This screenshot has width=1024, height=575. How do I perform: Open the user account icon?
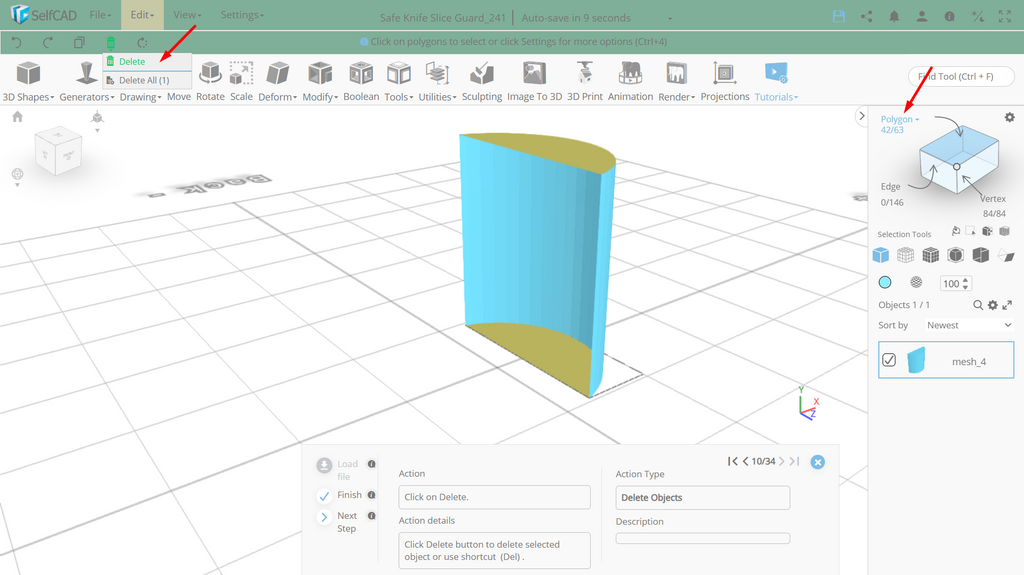tap(921, 17)
